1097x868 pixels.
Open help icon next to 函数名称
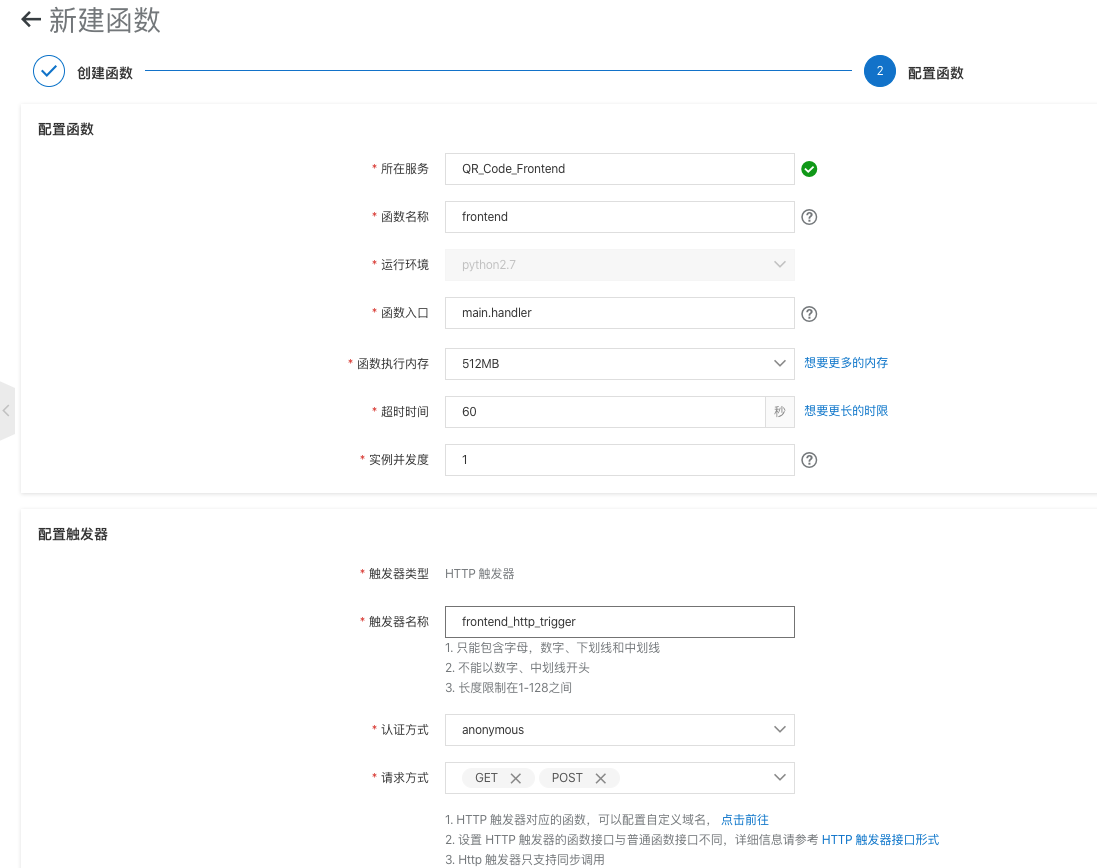tap(809, 217)
